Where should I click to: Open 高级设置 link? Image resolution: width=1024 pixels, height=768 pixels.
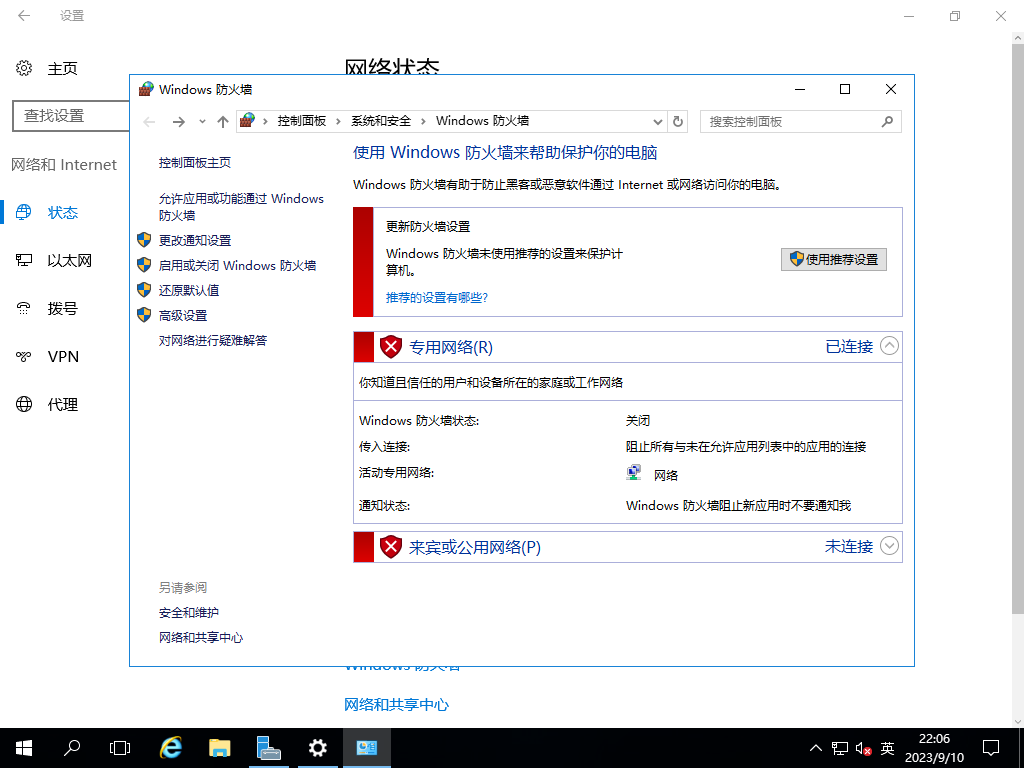click(x=183, y=315)
